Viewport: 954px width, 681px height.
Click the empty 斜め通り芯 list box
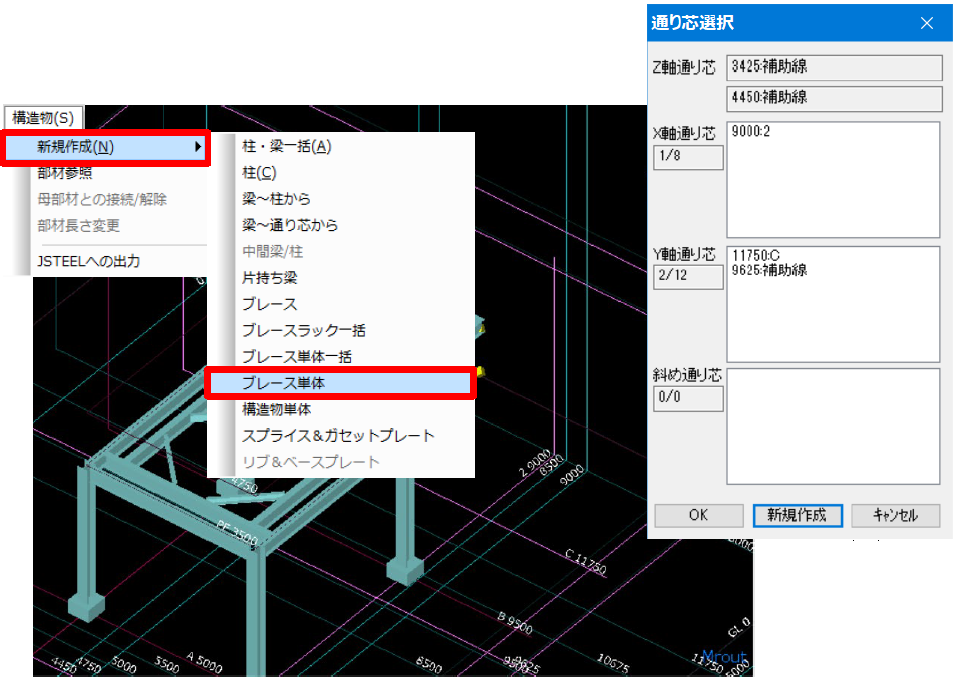pos(834,427)
